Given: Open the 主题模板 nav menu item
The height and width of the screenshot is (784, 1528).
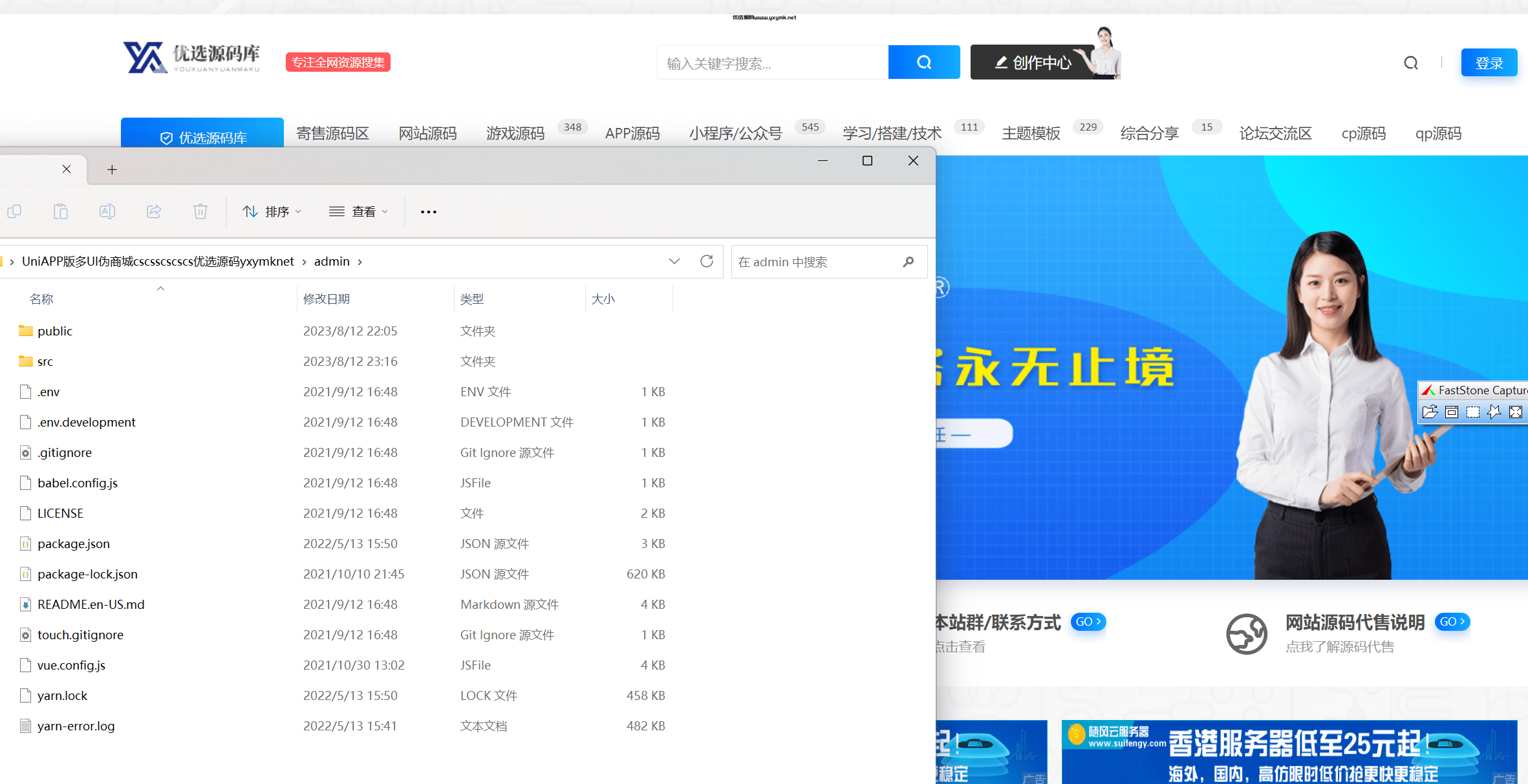Looking at the screenshot, I should coord(1031,134).
